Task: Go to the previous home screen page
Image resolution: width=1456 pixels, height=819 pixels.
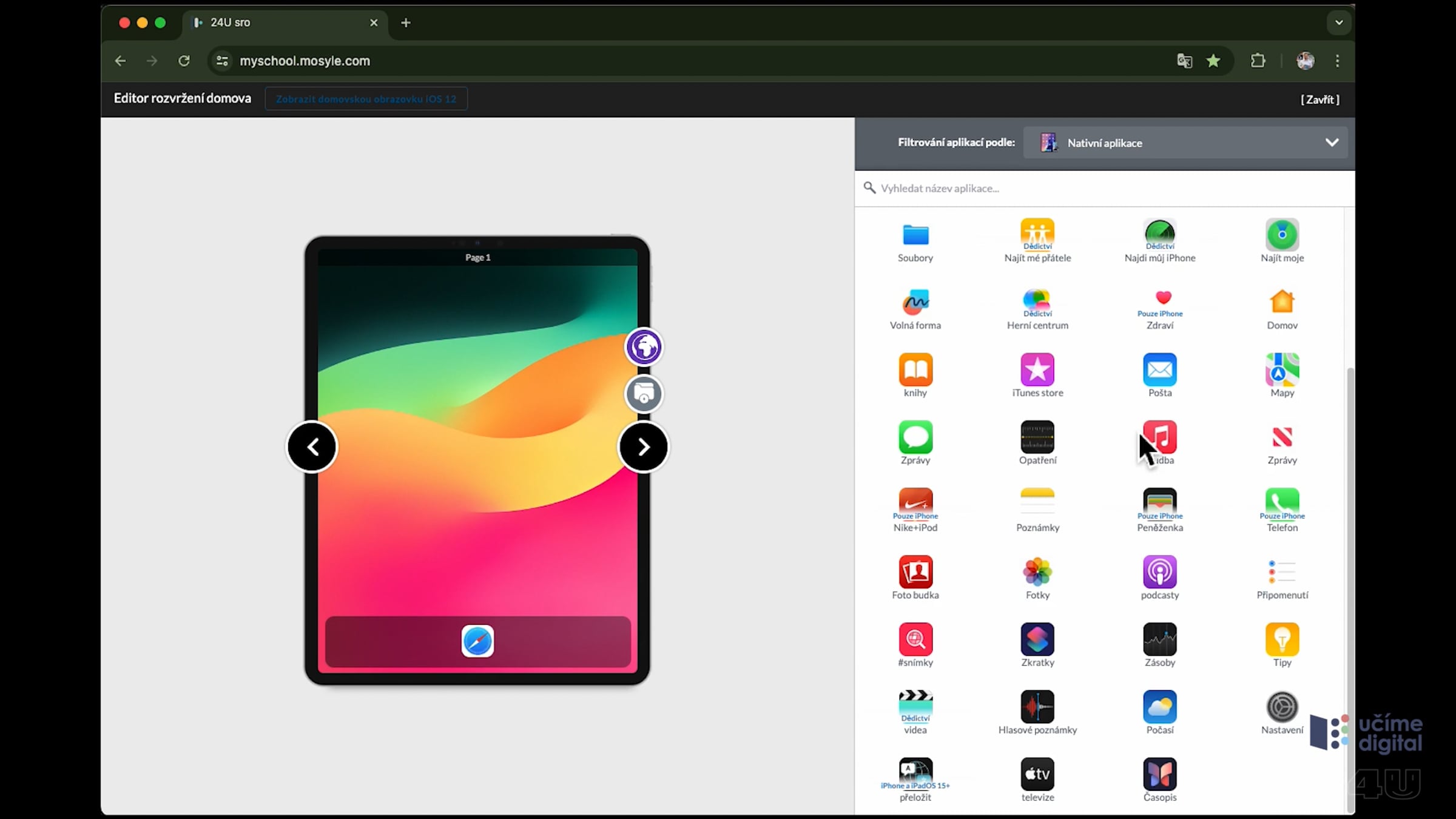Action: click(312, 447)
